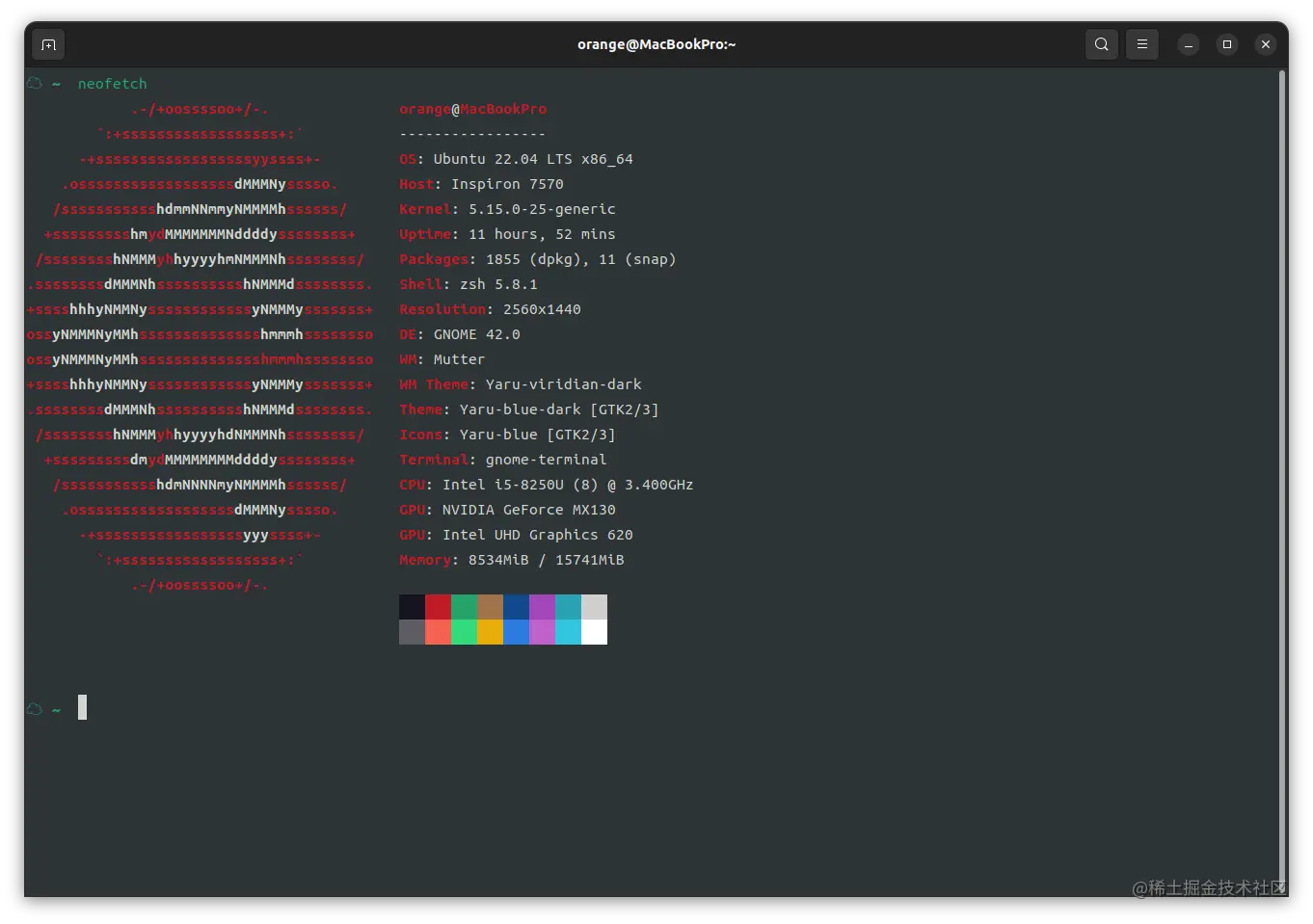Click the WM line showing Mutter
Screen dimensions: 1313x924
pyautogui.click(x=442, y=359)
